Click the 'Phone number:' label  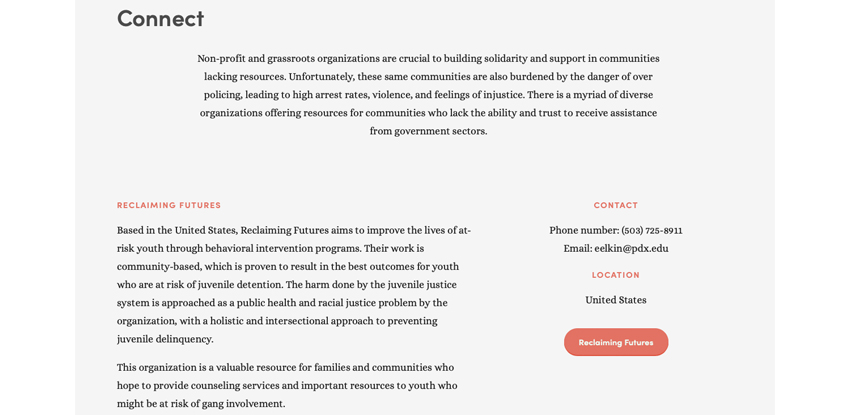coord(584,230)
